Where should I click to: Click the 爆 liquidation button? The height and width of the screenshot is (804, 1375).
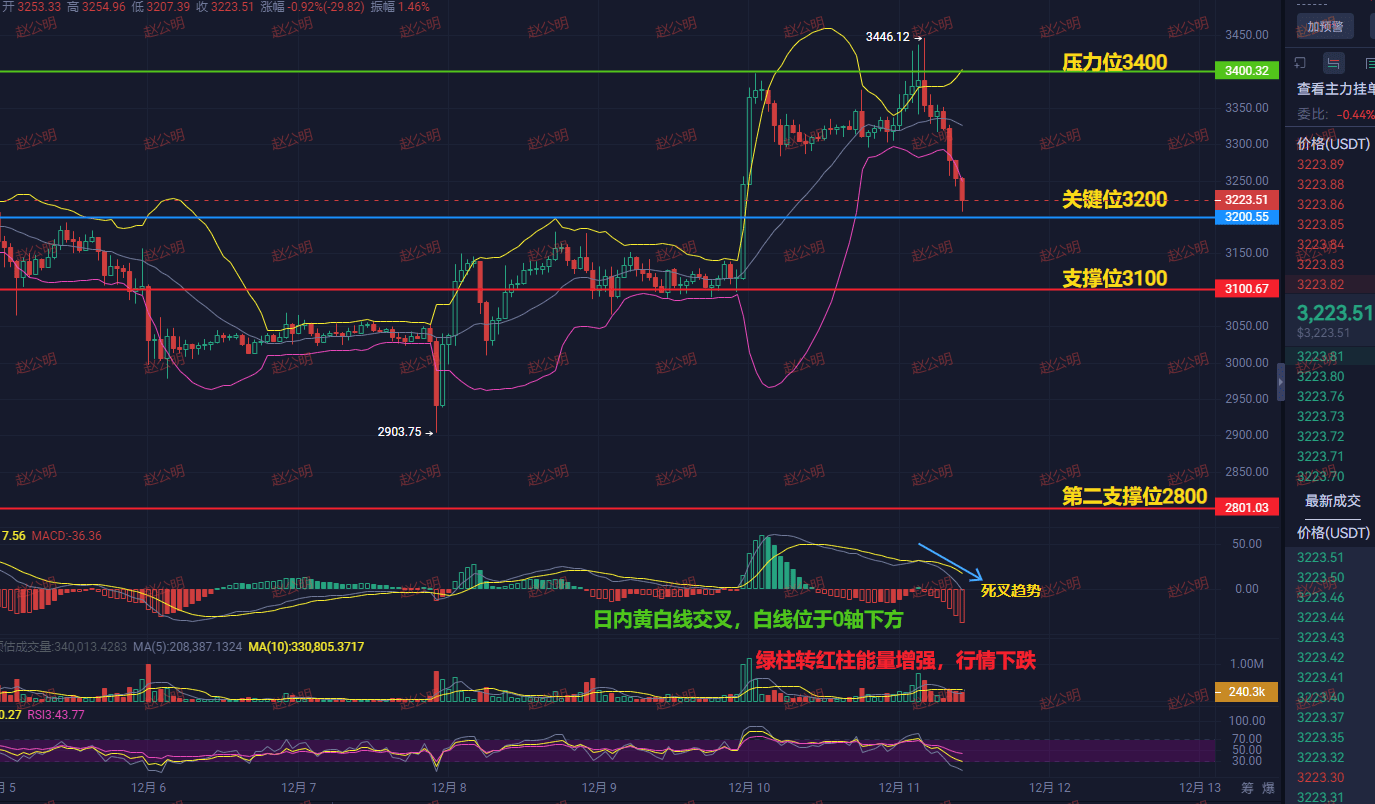coord(1268,788)
